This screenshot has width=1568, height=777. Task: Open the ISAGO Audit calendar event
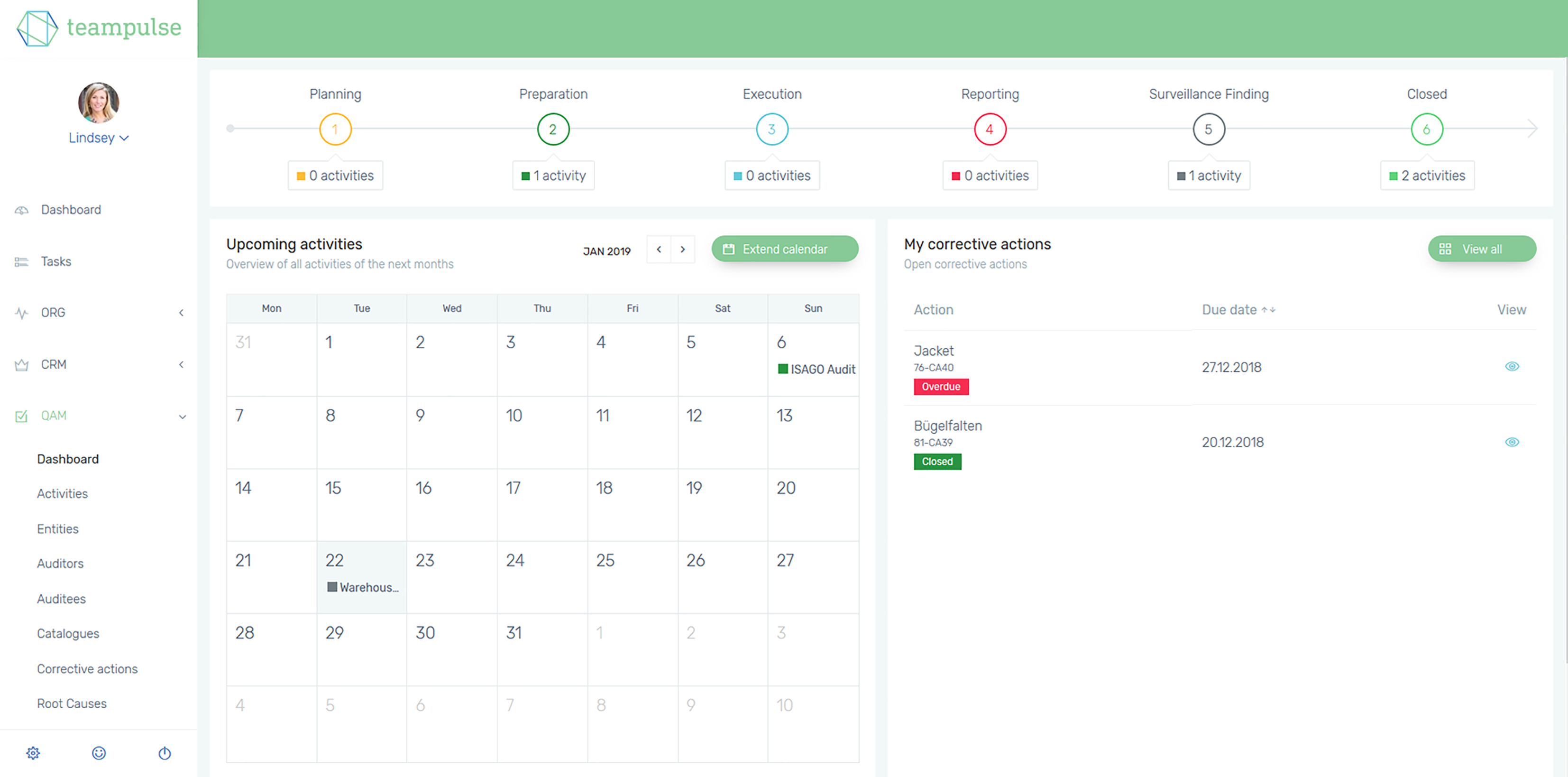click(816, 369)
